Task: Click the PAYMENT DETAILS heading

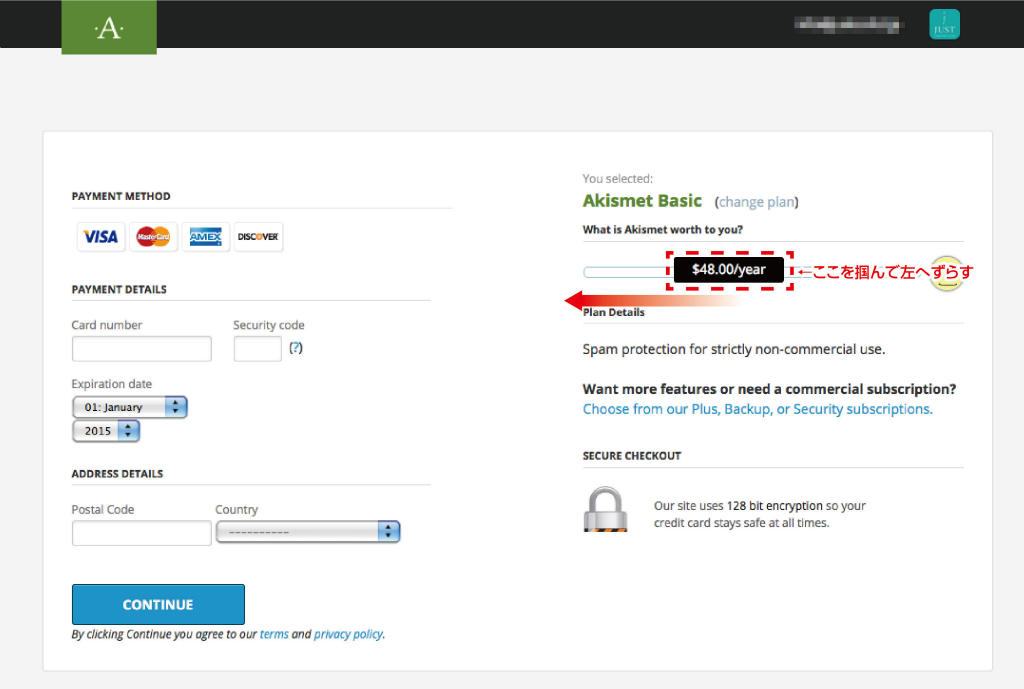Action: point(119,289)
